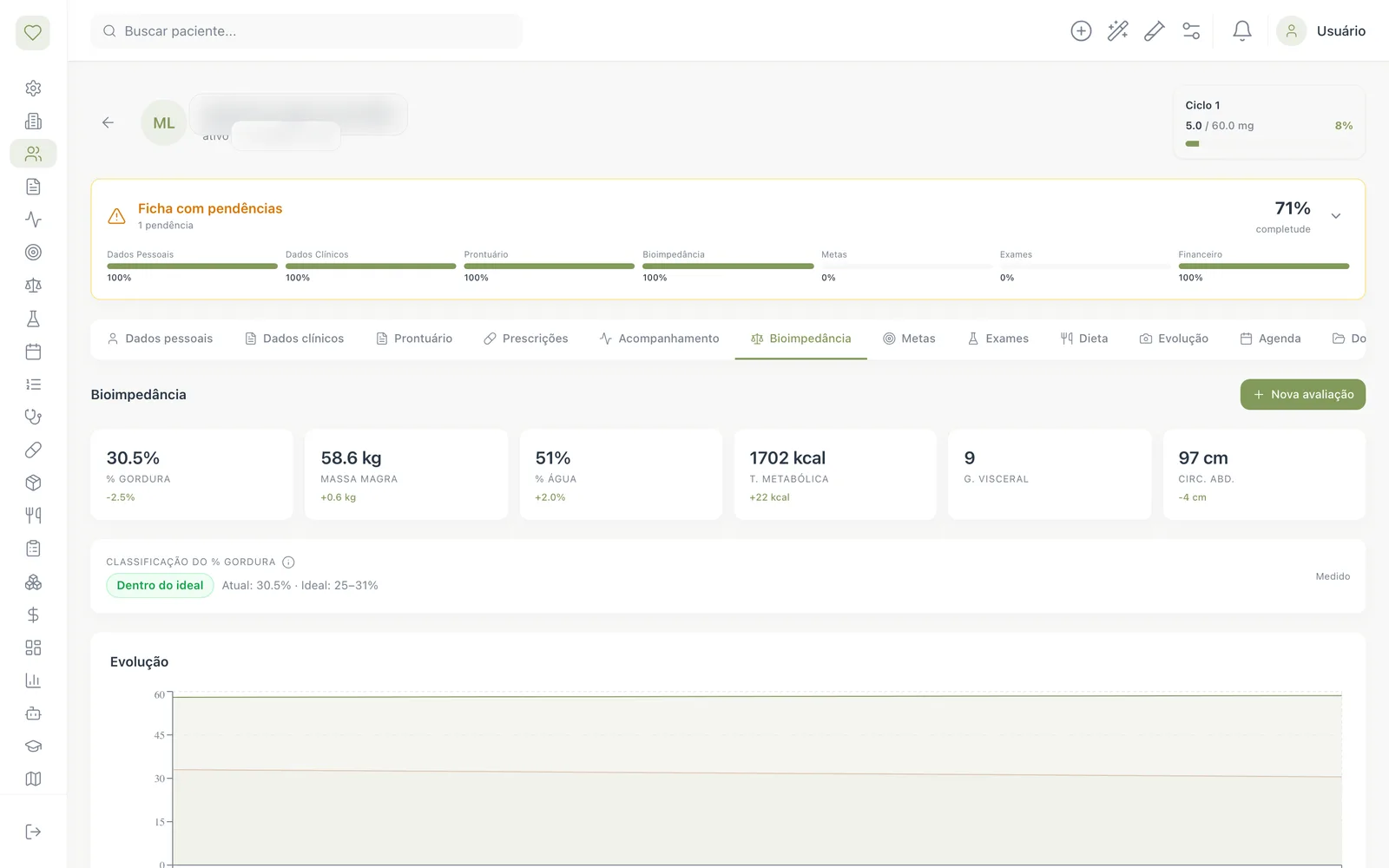Screen dimensions: 1389x868
Task: Open the dollar sign sidebar icon
Action: pyautogui.click(x=33, y=615)
